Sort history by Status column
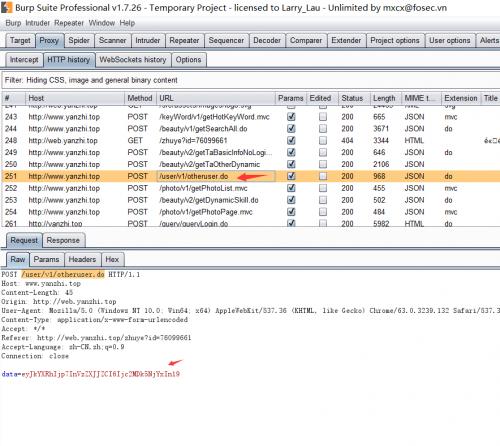Viewport: 500px width, 446px height. [x=353, y=98]
